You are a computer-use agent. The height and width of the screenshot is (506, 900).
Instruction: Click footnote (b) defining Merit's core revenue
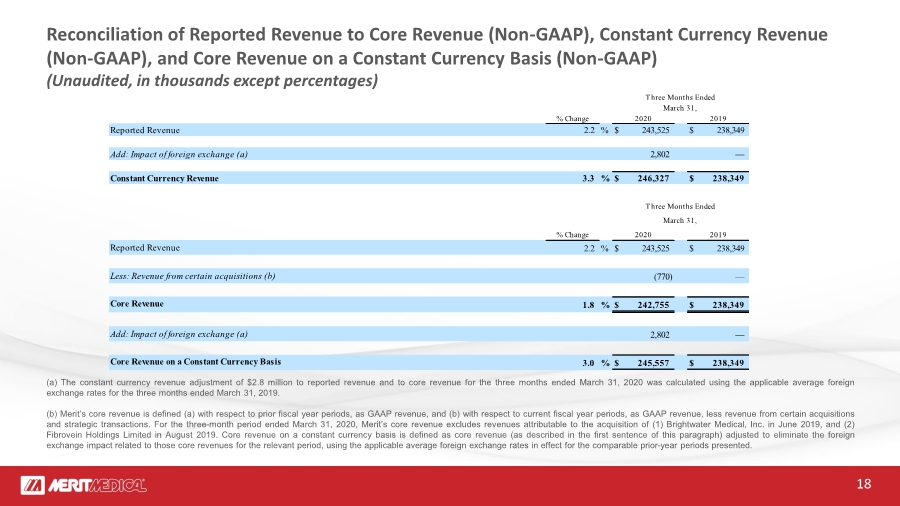[x=450, y=430]
